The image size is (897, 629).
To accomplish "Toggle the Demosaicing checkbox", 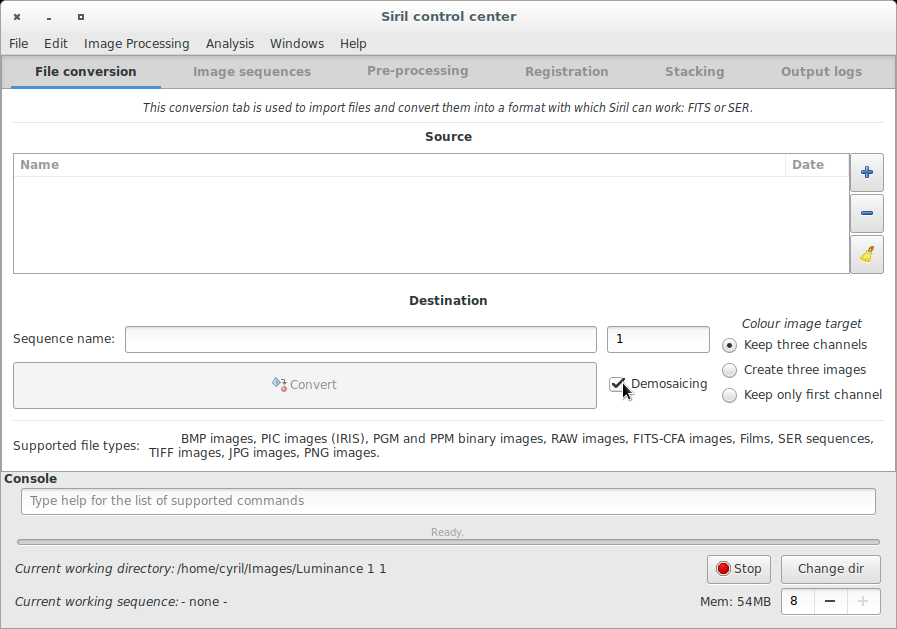I will pyautogui.click(x=617, y=384).
